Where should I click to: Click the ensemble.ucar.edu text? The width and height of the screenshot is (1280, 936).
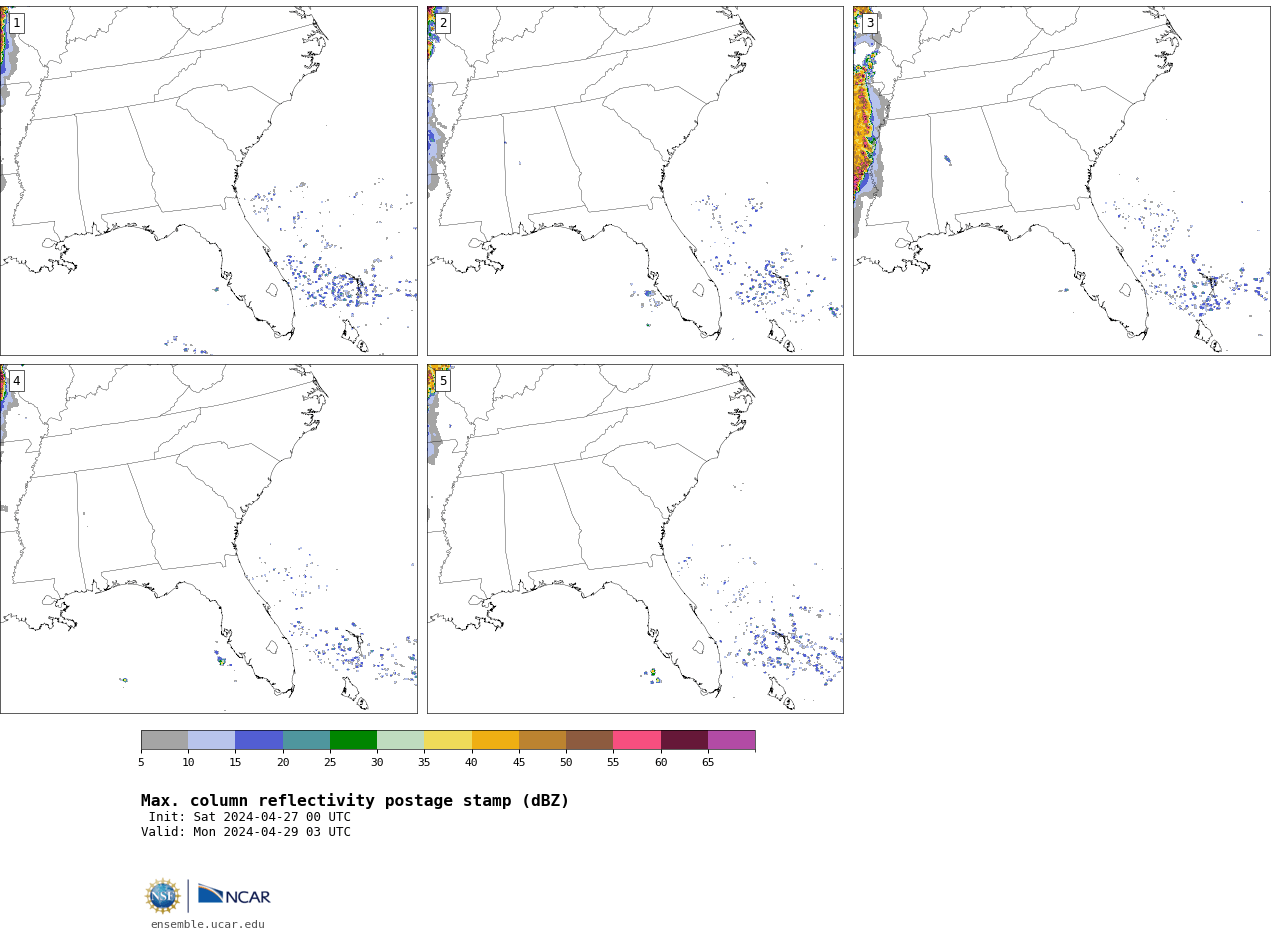208,924
